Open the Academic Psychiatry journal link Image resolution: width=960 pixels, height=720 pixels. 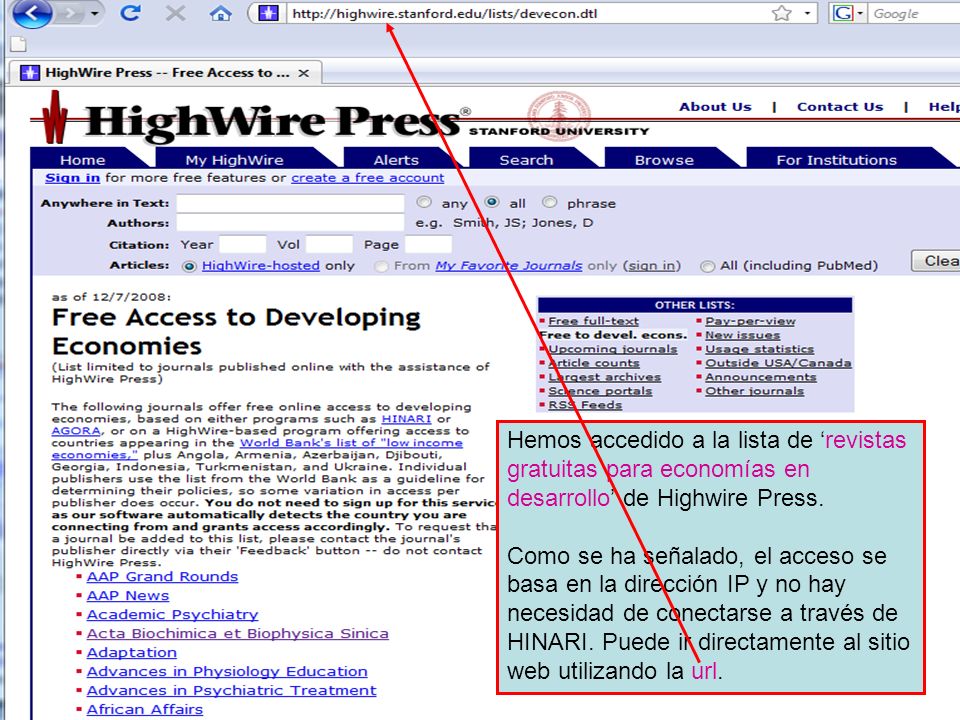(173, 615)
